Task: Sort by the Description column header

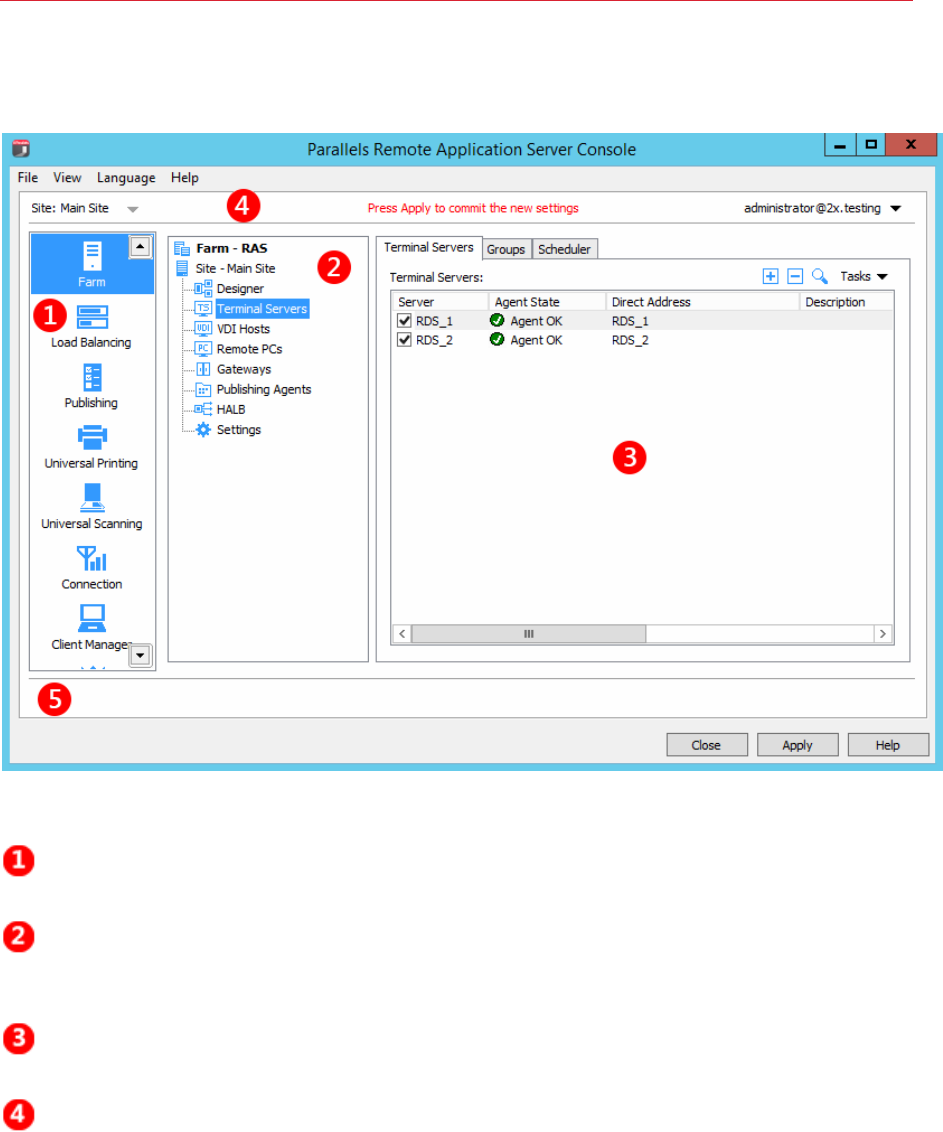Action: [846, 302]
